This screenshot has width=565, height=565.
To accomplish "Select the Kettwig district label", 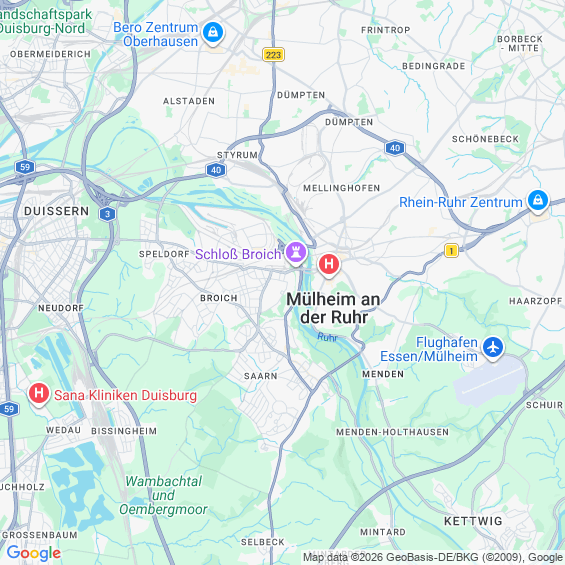I will click(473, 521).
